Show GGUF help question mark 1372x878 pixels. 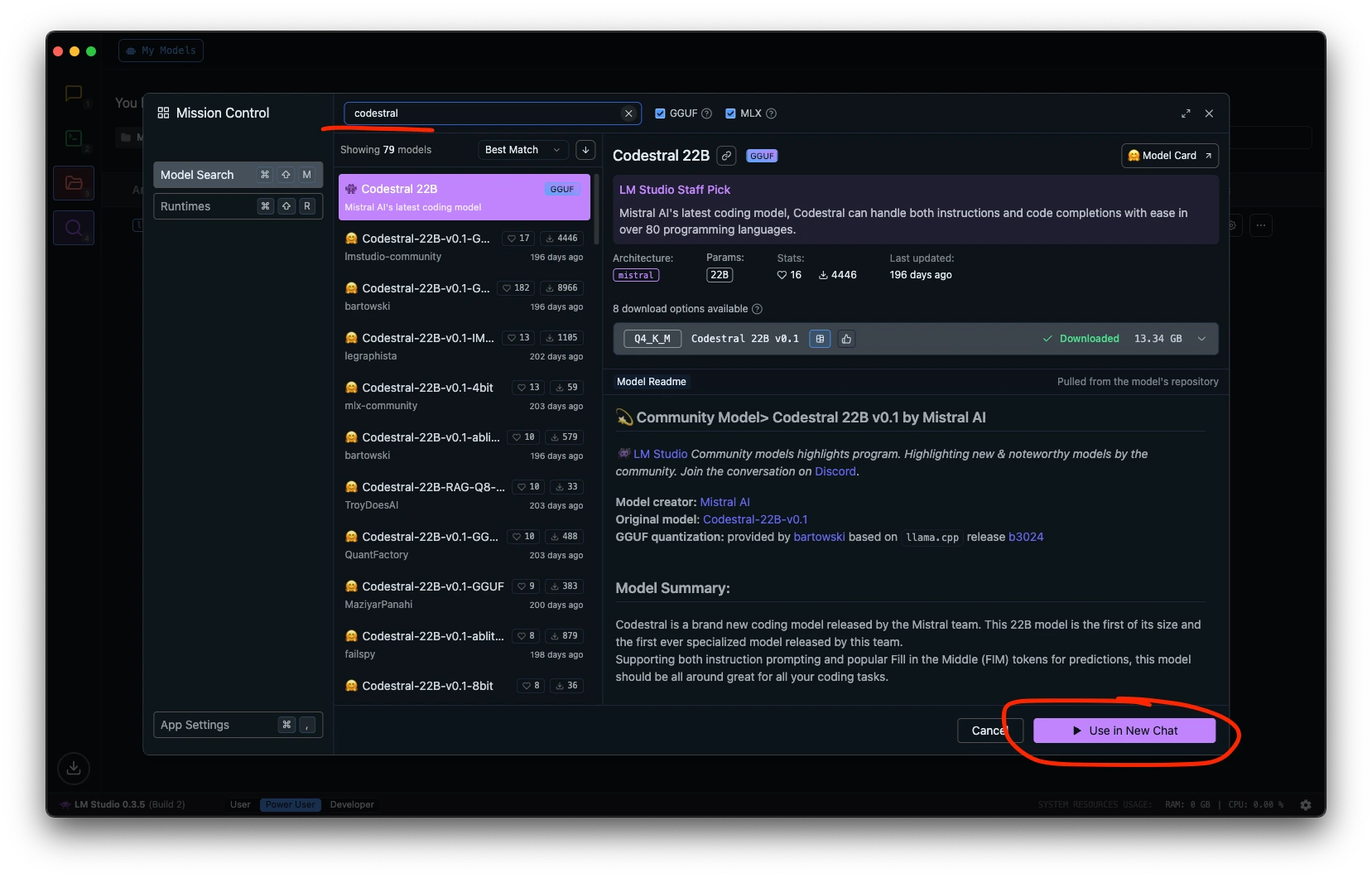[x=707, y=113]
